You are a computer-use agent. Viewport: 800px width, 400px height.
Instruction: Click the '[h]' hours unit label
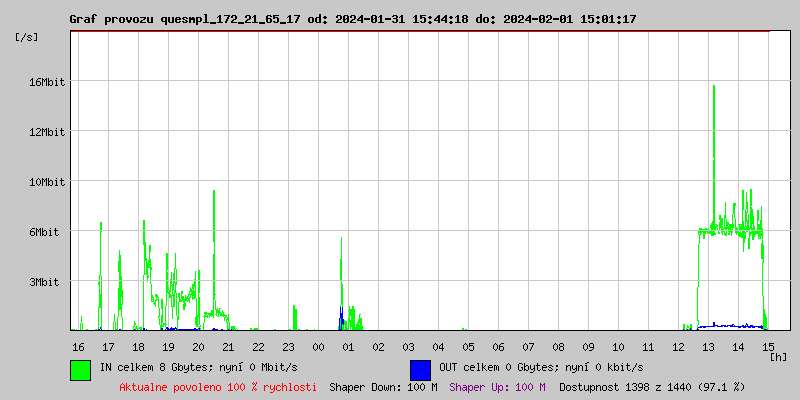tap(778, 357)
